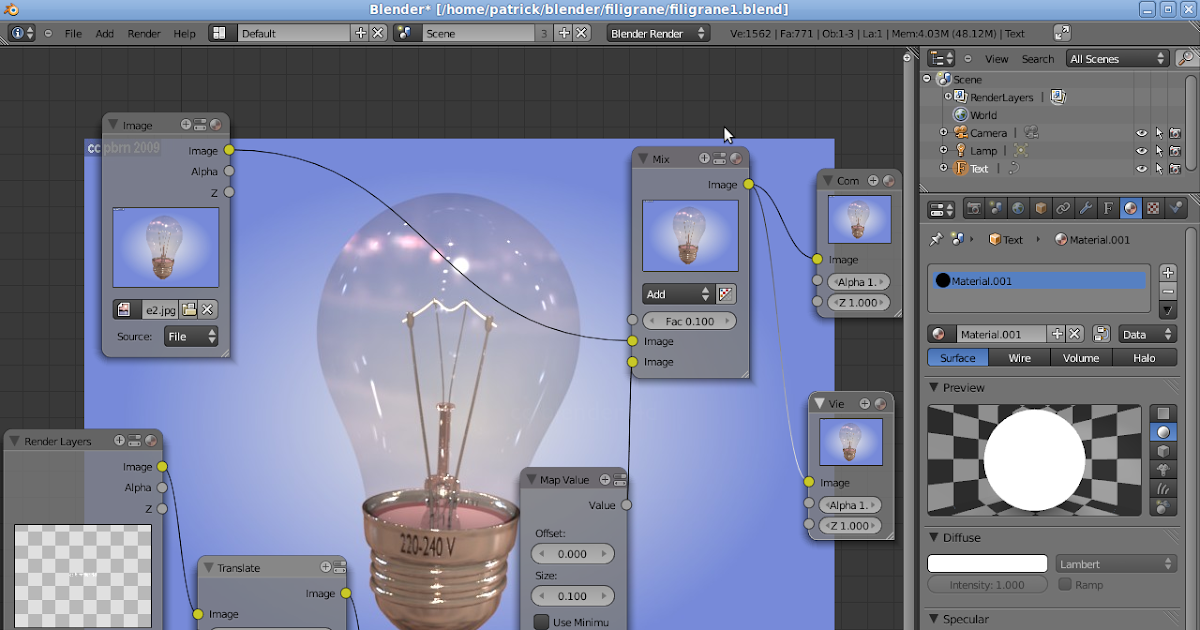Toggle Lamp visibility eye in outliner
Image resolution: width=1200 pixels, height=630 pixels.
[x=1141, y=151]
